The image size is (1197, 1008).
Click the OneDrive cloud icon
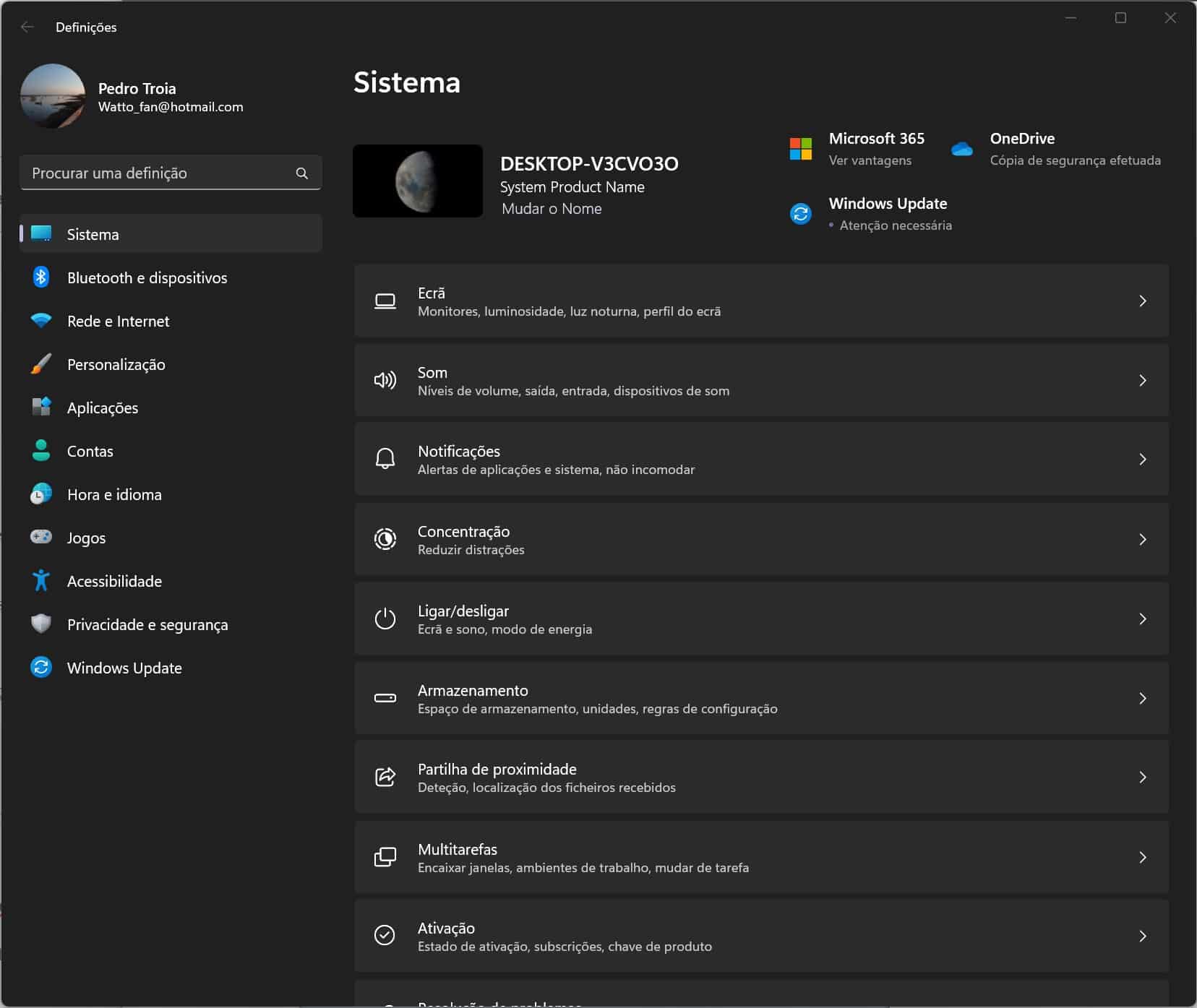coord(961,149)
